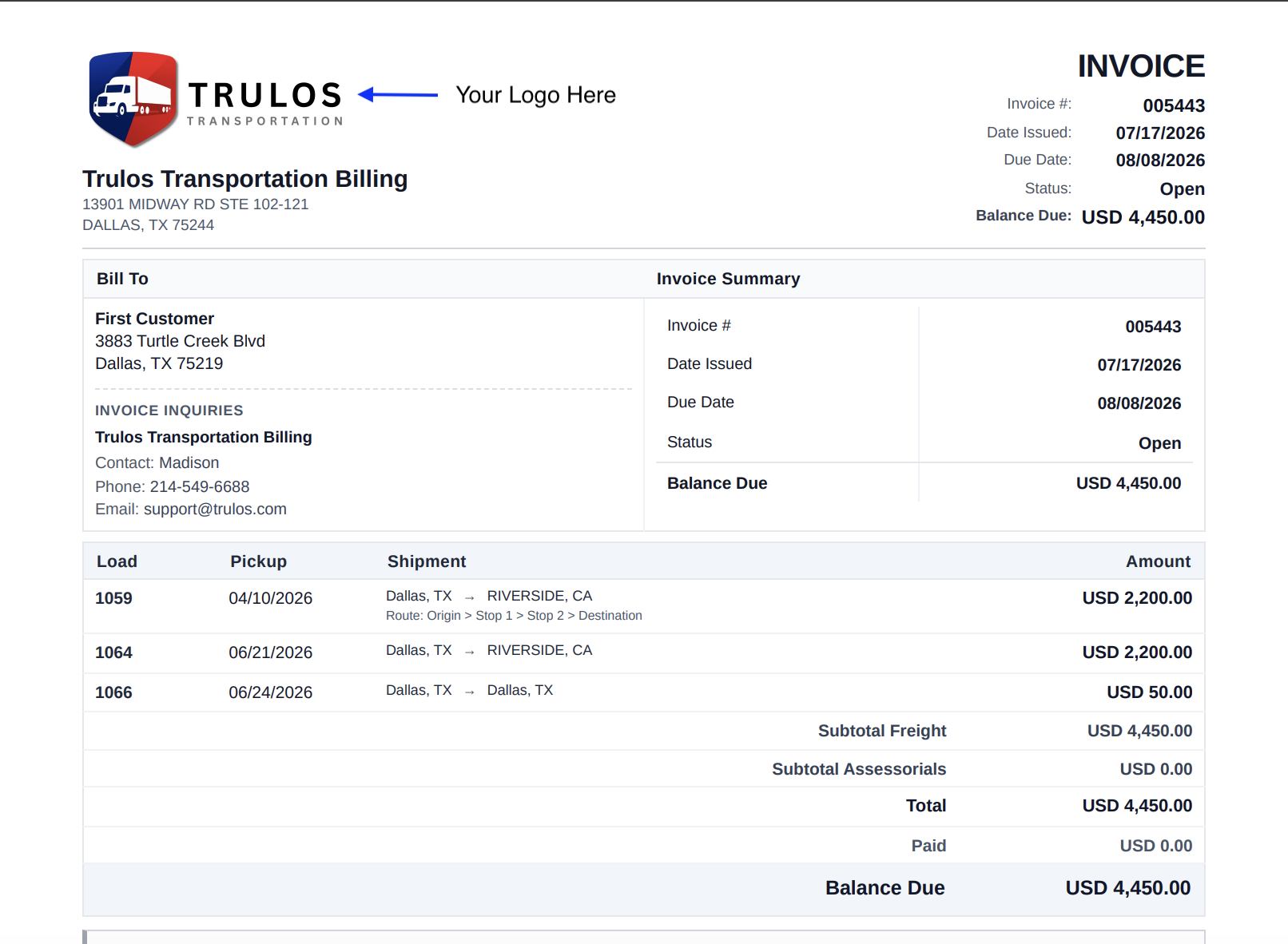The height and width of the screenshot is (944, 1288).
Task: Click the header Balance Due USD 4,450.00
Action: click(1143, 217)
